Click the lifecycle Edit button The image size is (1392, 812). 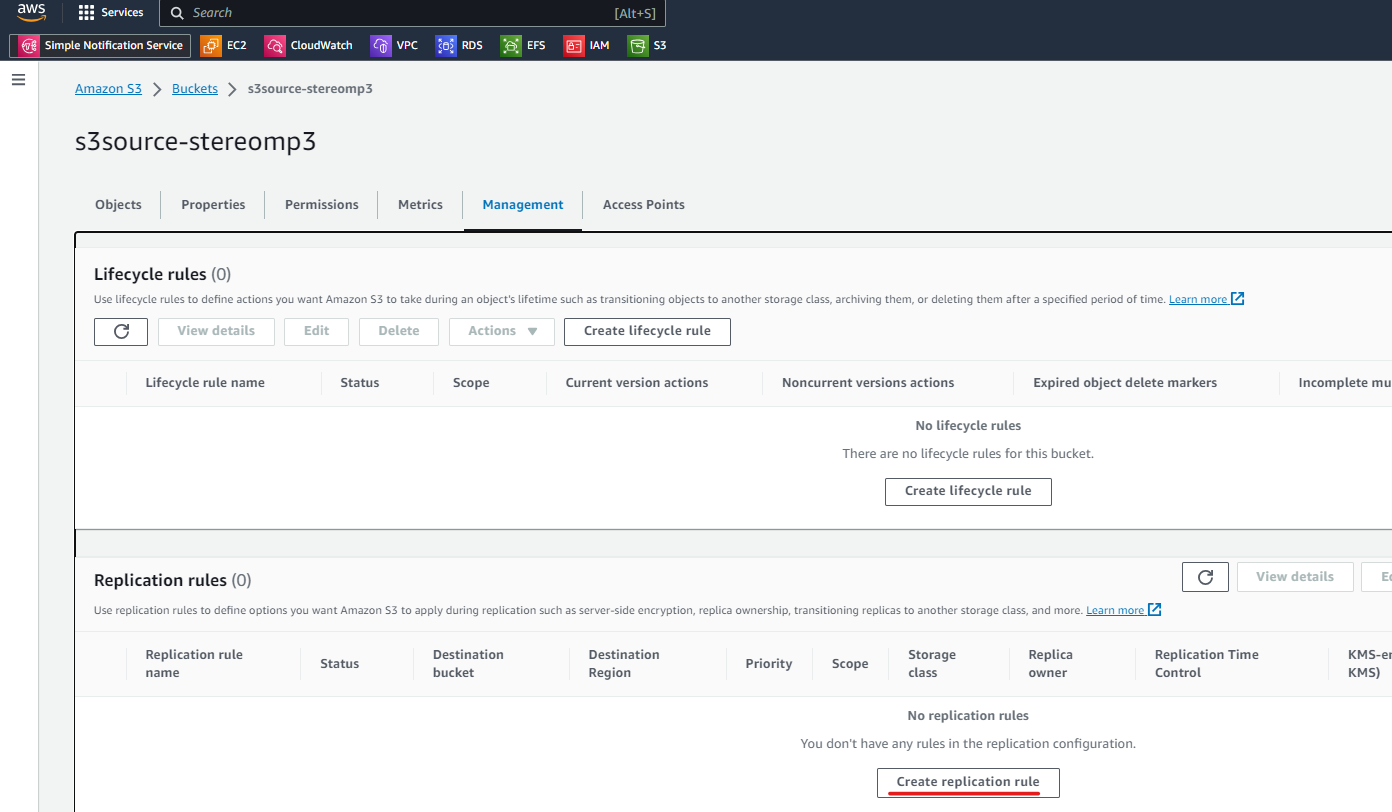[316, 331]
